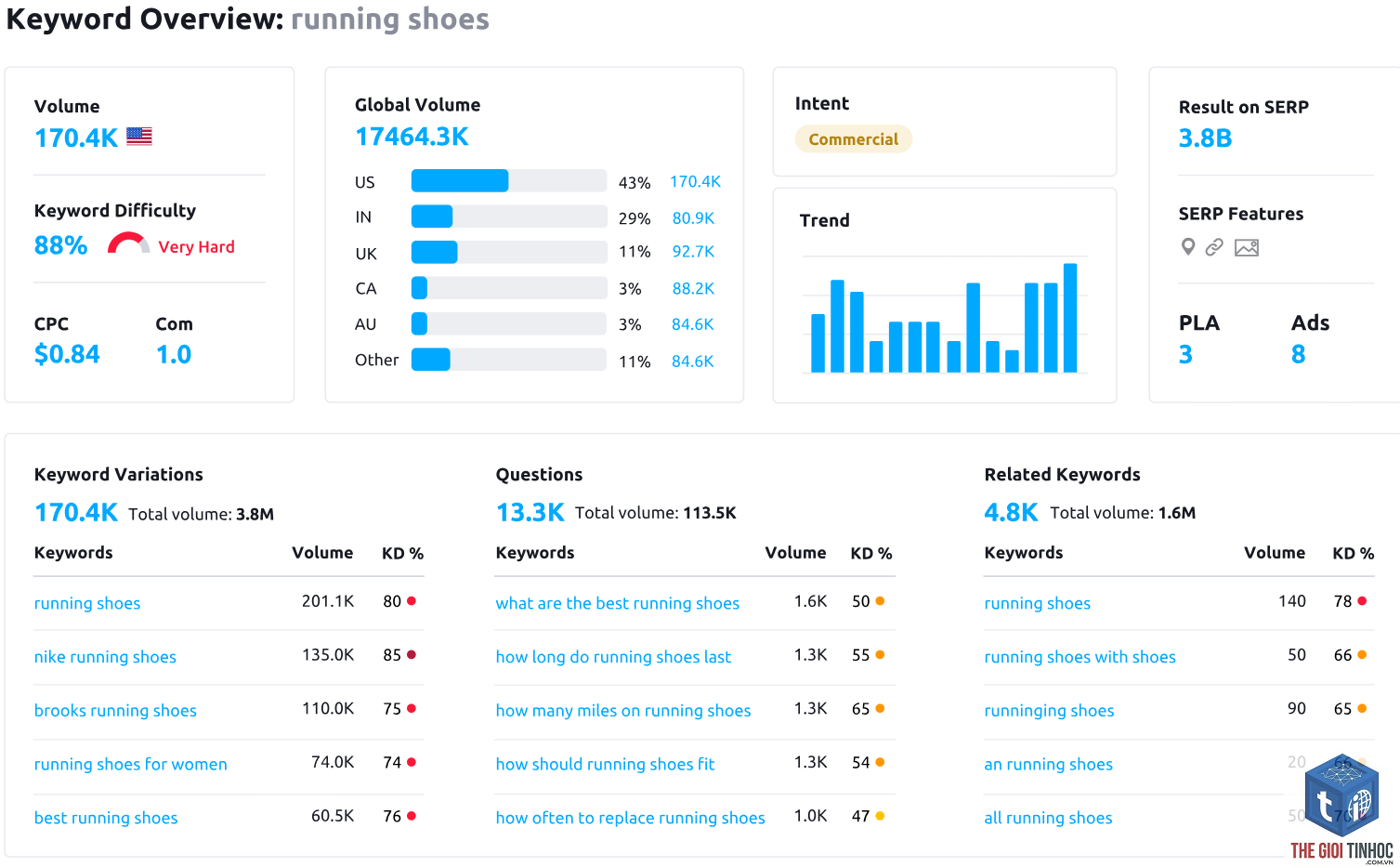Click the US volume progress bar
Viewport: 1400px width, 867px height.
[x=509, y=180]
